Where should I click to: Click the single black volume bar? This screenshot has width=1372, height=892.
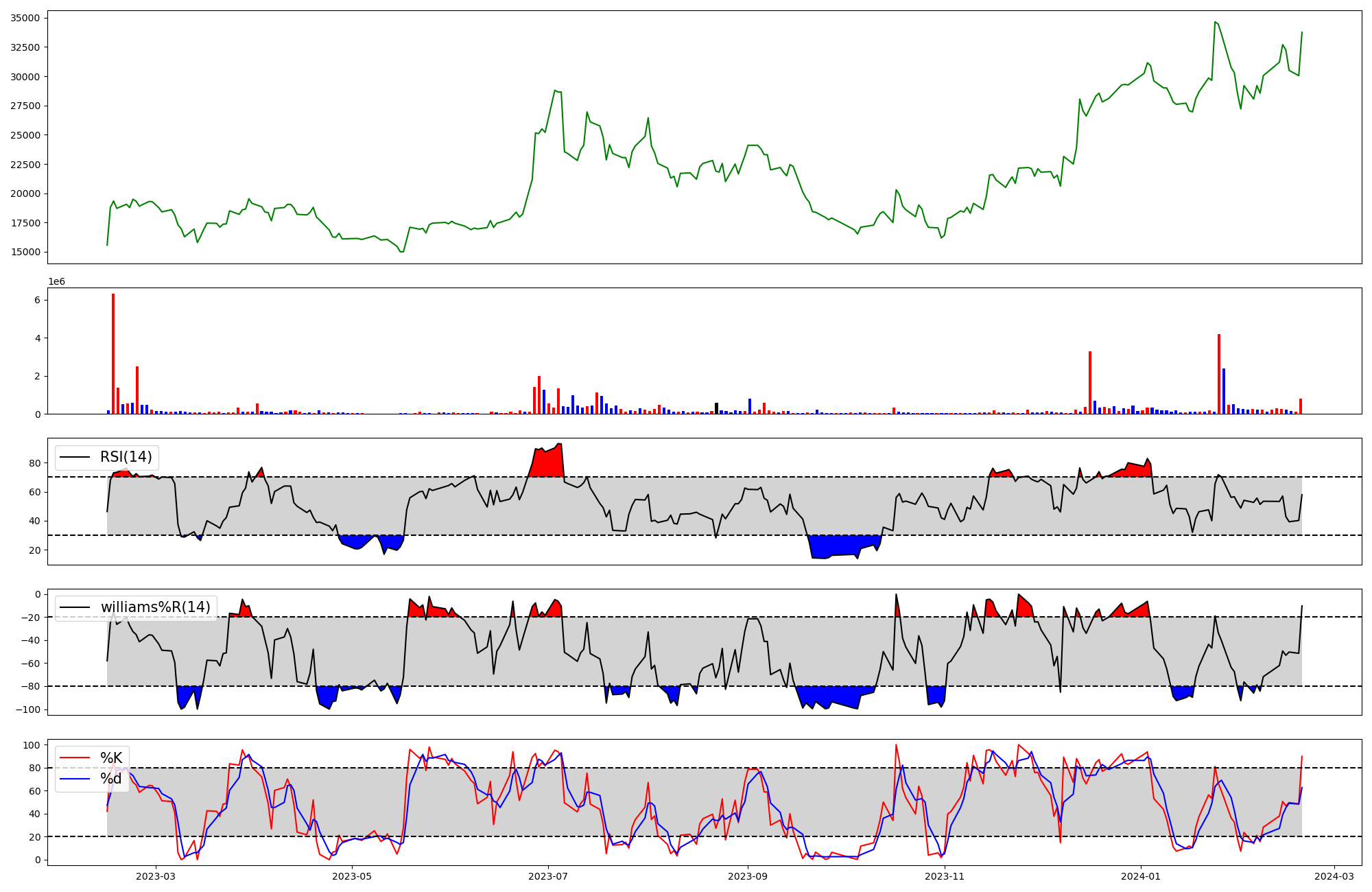716,408
